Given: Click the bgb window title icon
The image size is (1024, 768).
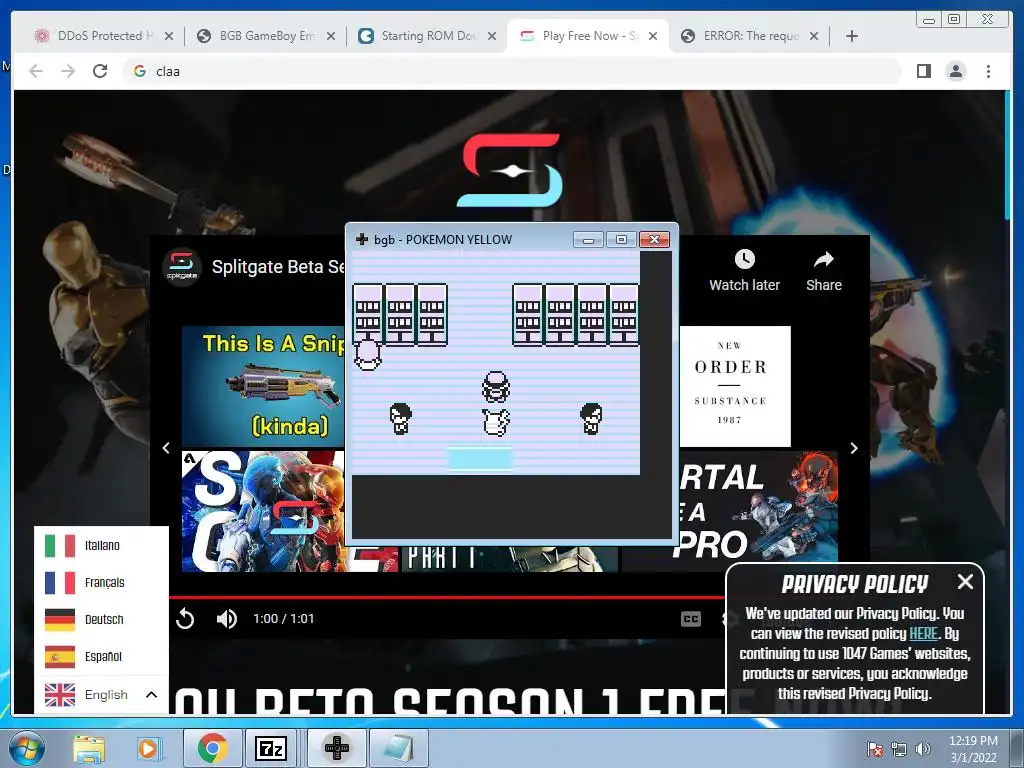Looking at the screenshot, I should point(361,239).
